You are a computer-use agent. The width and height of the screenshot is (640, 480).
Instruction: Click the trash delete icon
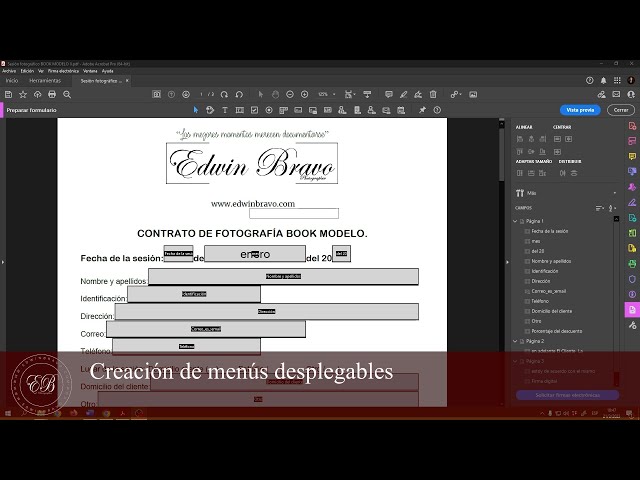tap(433, 95)
